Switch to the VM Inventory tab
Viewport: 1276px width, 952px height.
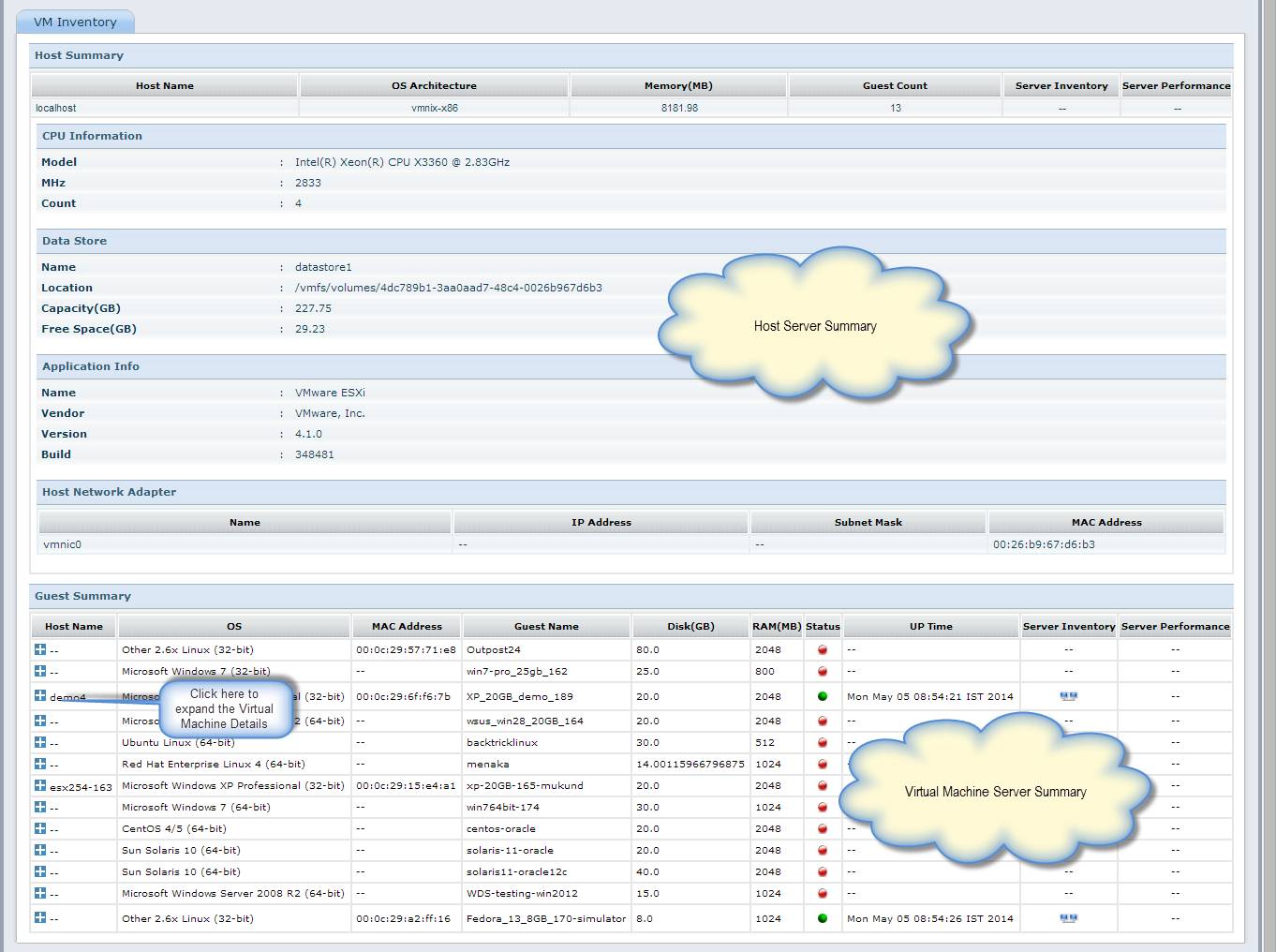click(x=75, y=22)
